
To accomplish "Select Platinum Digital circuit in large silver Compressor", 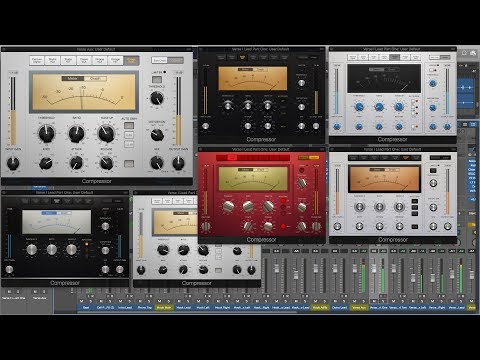I will coord(37,60).
